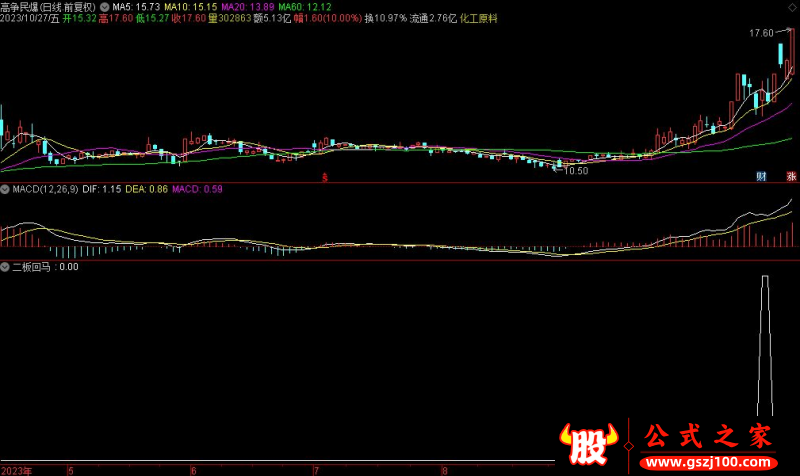800x476 pixels.
Task: Click the open price 开15.32
Action: coord(80,18)
